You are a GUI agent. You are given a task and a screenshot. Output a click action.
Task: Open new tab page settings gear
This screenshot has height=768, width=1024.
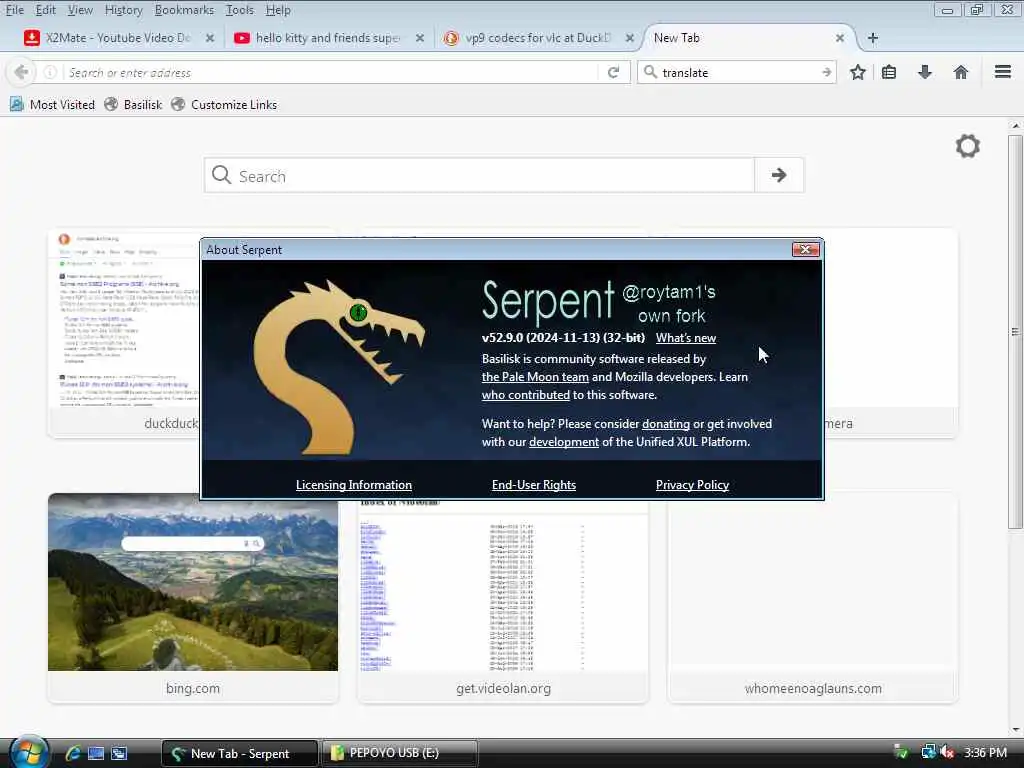point(967,146)
